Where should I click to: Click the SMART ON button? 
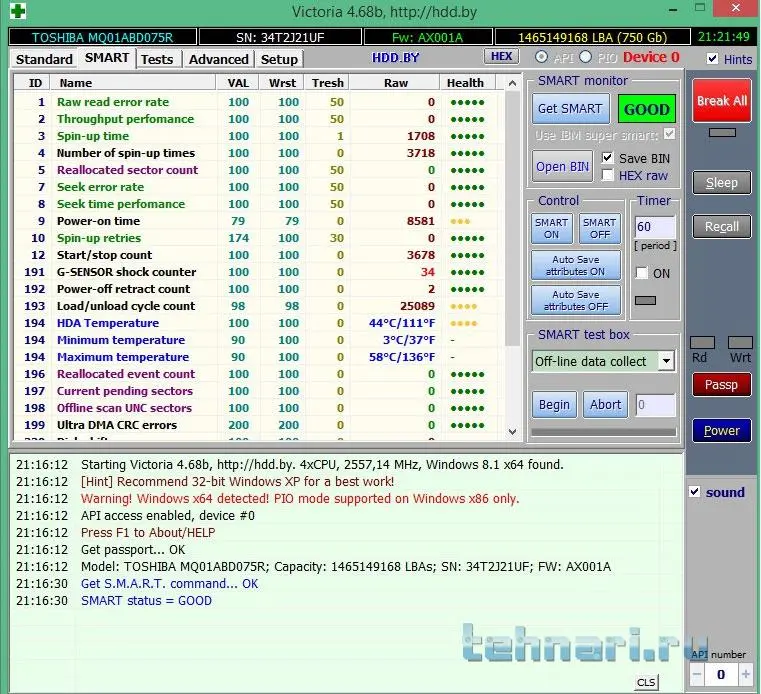(551, 229)
